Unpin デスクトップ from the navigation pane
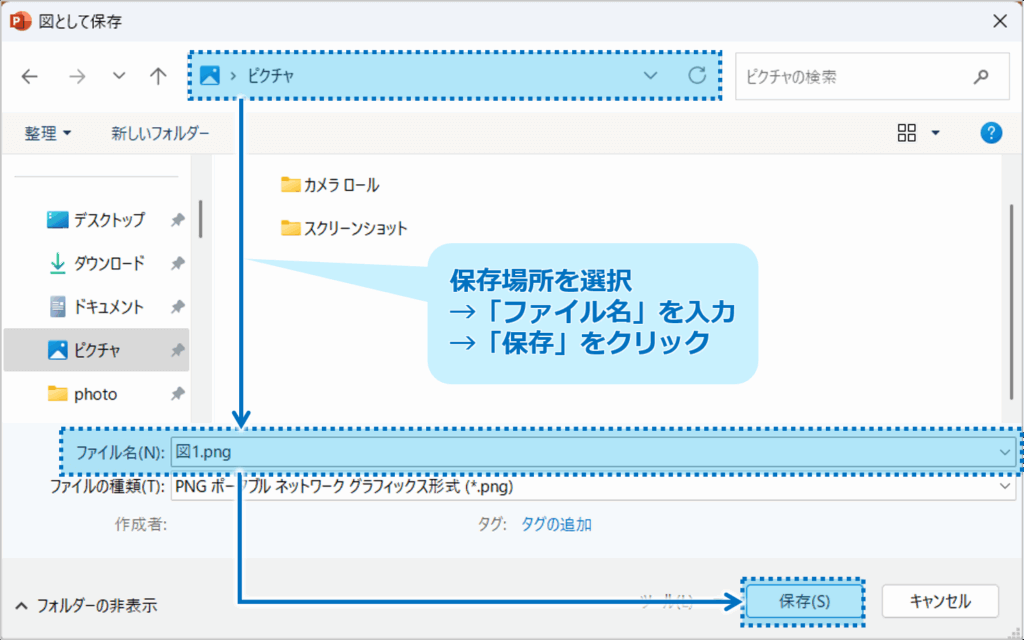1024x640 pixels. point(178,219)
